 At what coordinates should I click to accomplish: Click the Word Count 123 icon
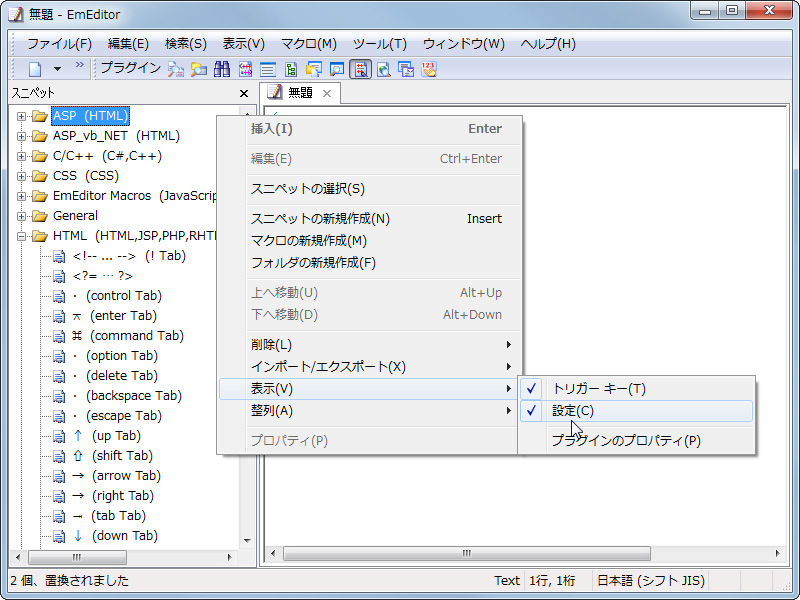430,69
